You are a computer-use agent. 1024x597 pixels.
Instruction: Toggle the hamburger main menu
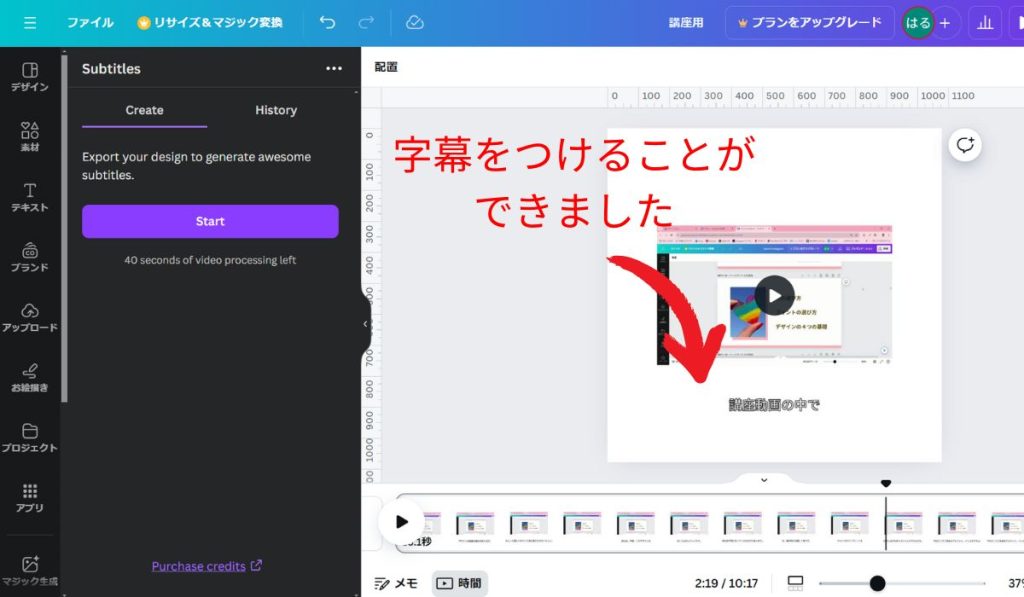point(30,22)
